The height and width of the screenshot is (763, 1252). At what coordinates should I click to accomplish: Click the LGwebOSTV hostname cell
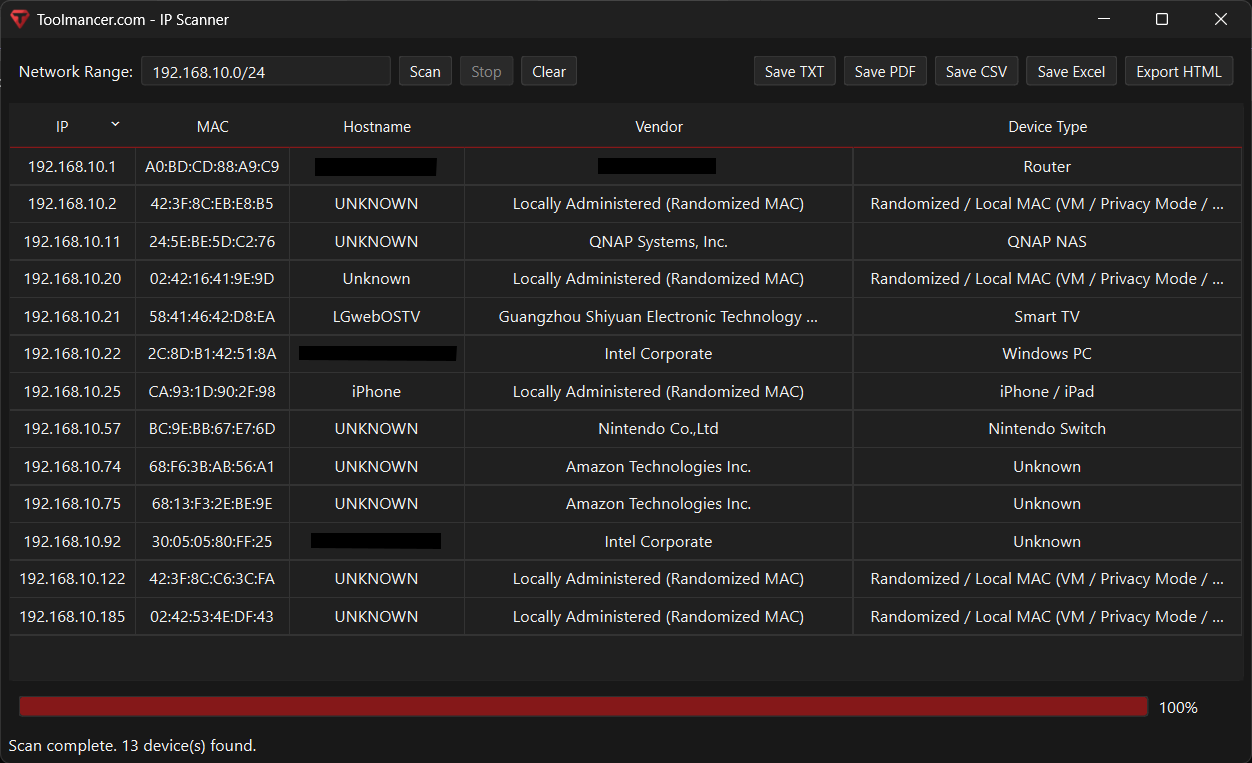(377, 316)
